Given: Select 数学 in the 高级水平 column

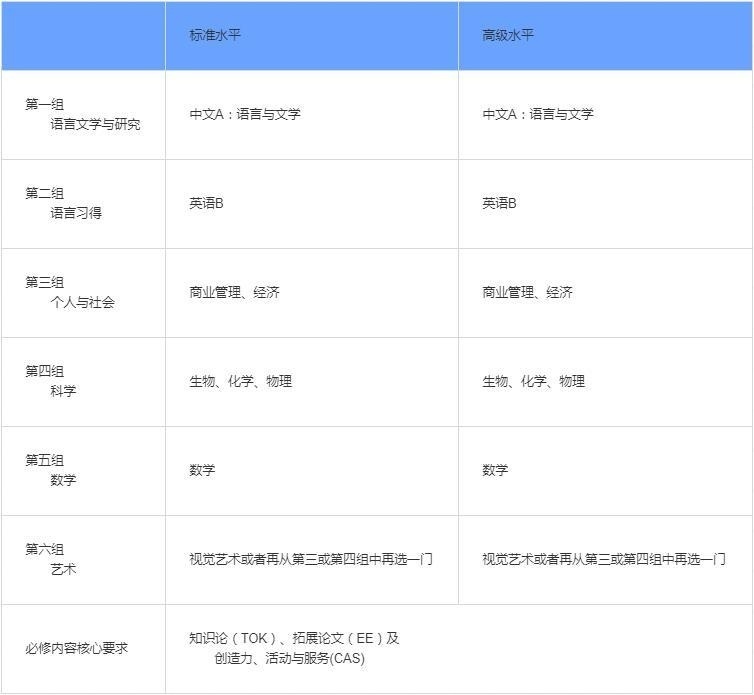Looking at the screenshot, I should 495,470.
